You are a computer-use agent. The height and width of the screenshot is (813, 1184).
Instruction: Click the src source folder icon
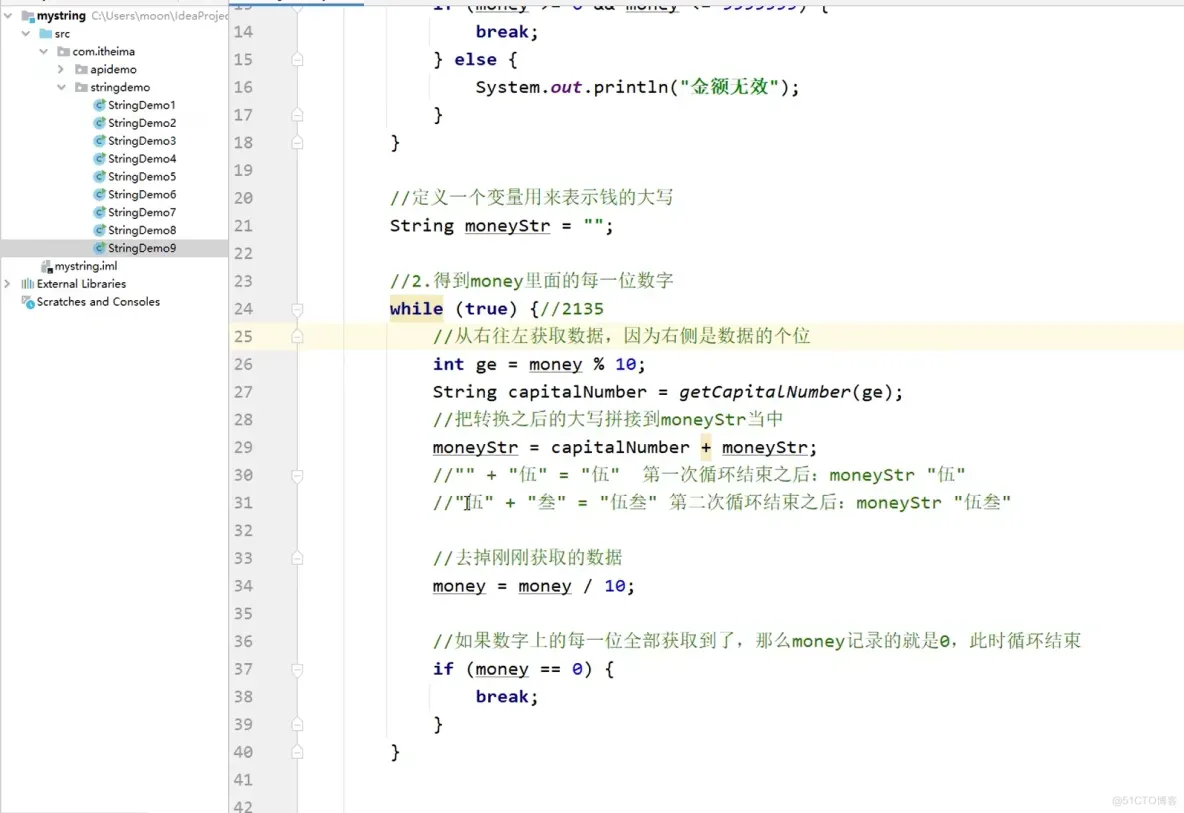[x=45, y=33]
